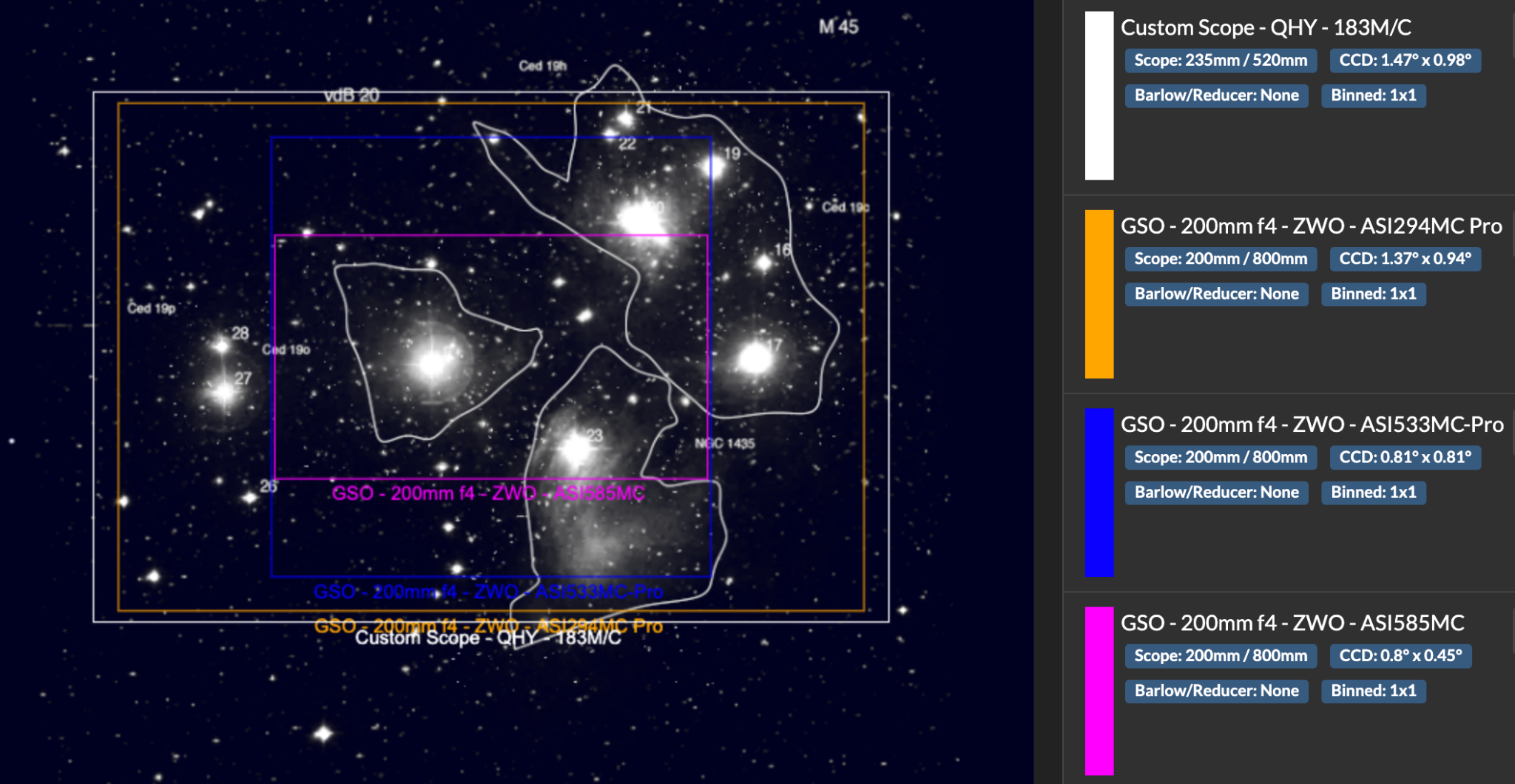Click the star number '23' label on the map

pos(595,436)
